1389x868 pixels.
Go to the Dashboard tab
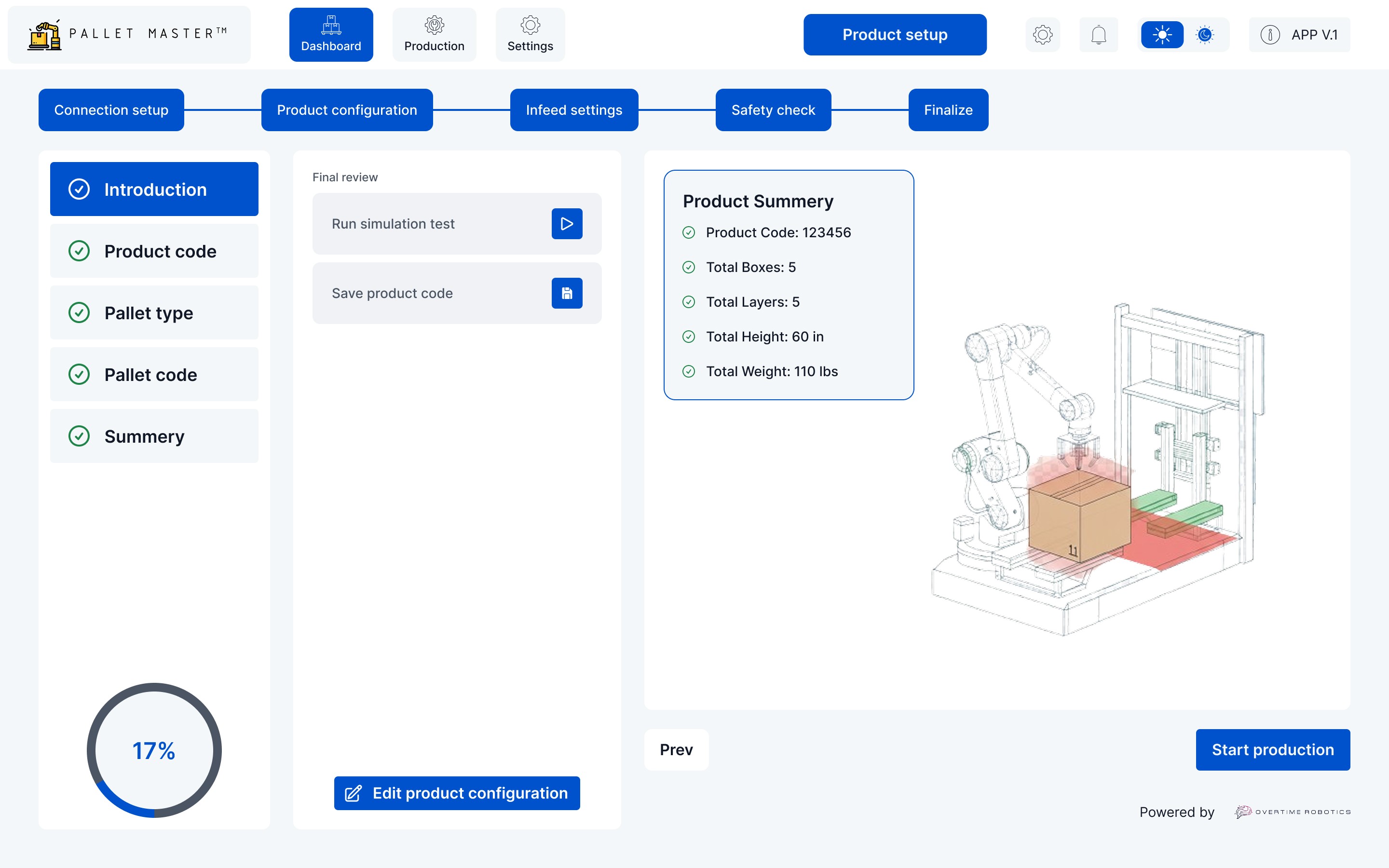[x=330, y=34]
